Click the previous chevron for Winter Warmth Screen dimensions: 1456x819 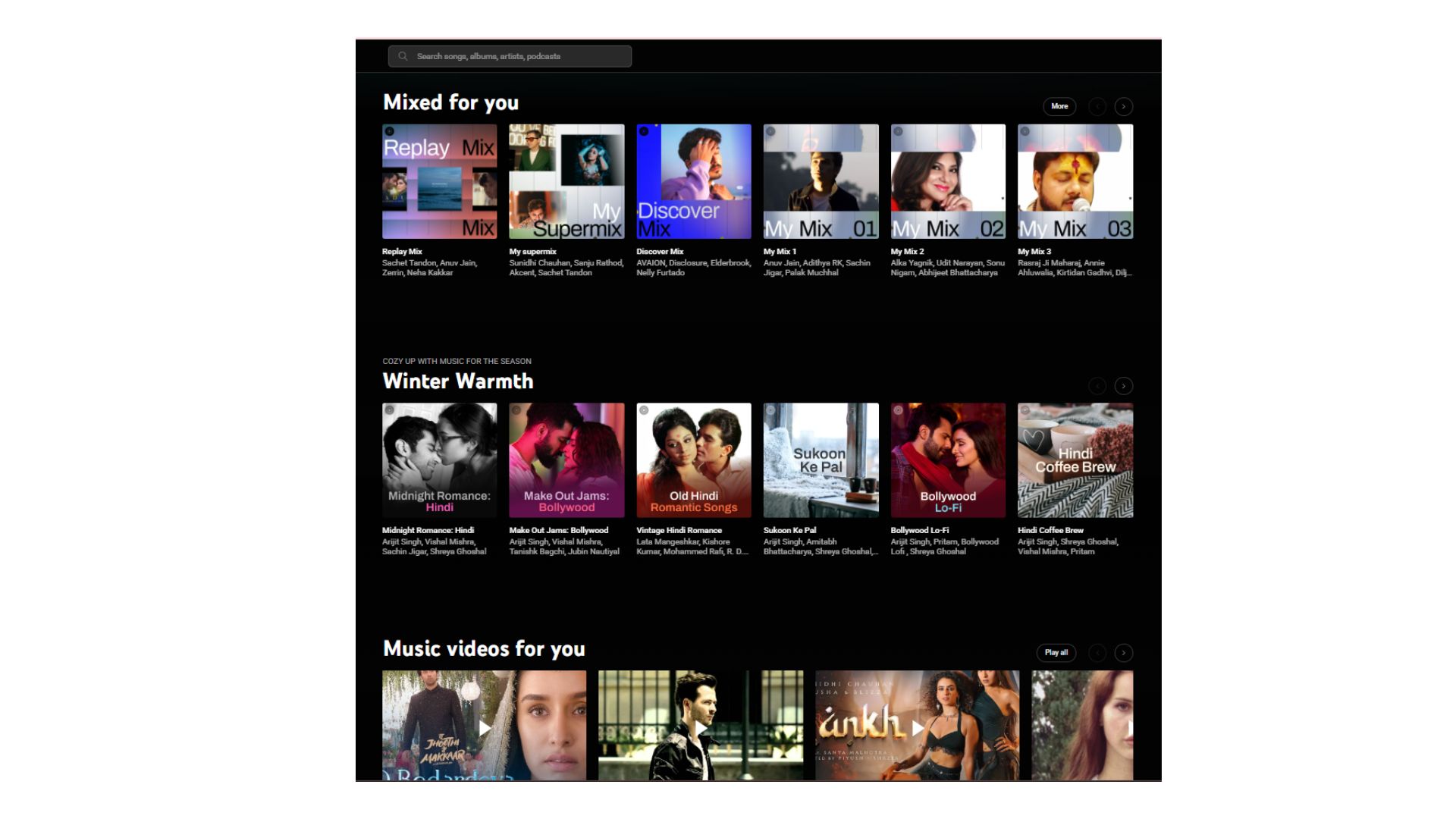coord(1097,385)
